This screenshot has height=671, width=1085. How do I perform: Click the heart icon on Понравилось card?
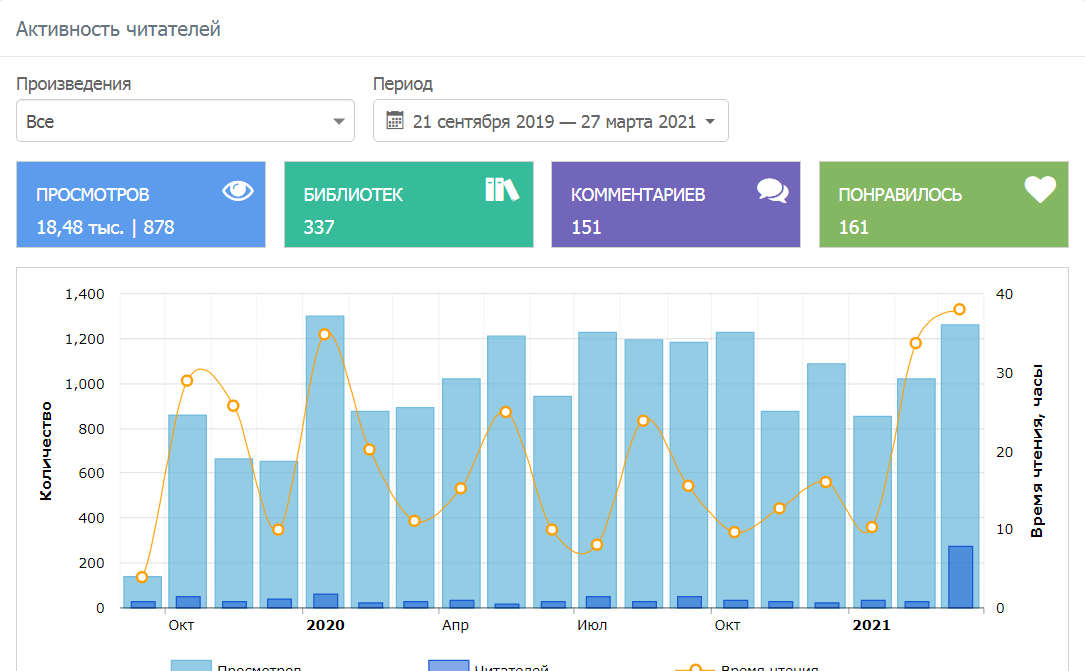[1040, 190]
